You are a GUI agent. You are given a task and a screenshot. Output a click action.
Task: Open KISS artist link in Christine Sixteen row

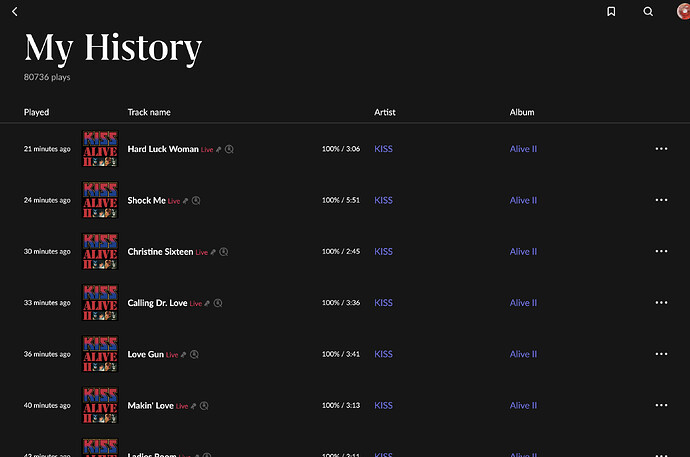pos(383,252)
